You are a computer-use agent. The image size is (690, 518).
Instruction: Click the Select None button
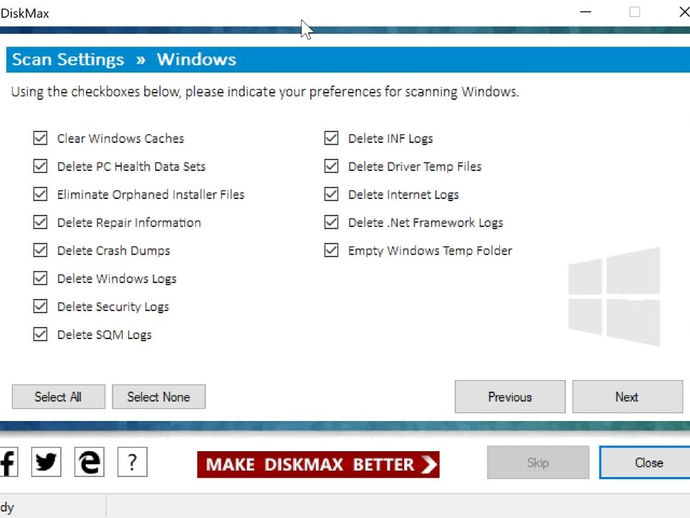coord(159,397)
